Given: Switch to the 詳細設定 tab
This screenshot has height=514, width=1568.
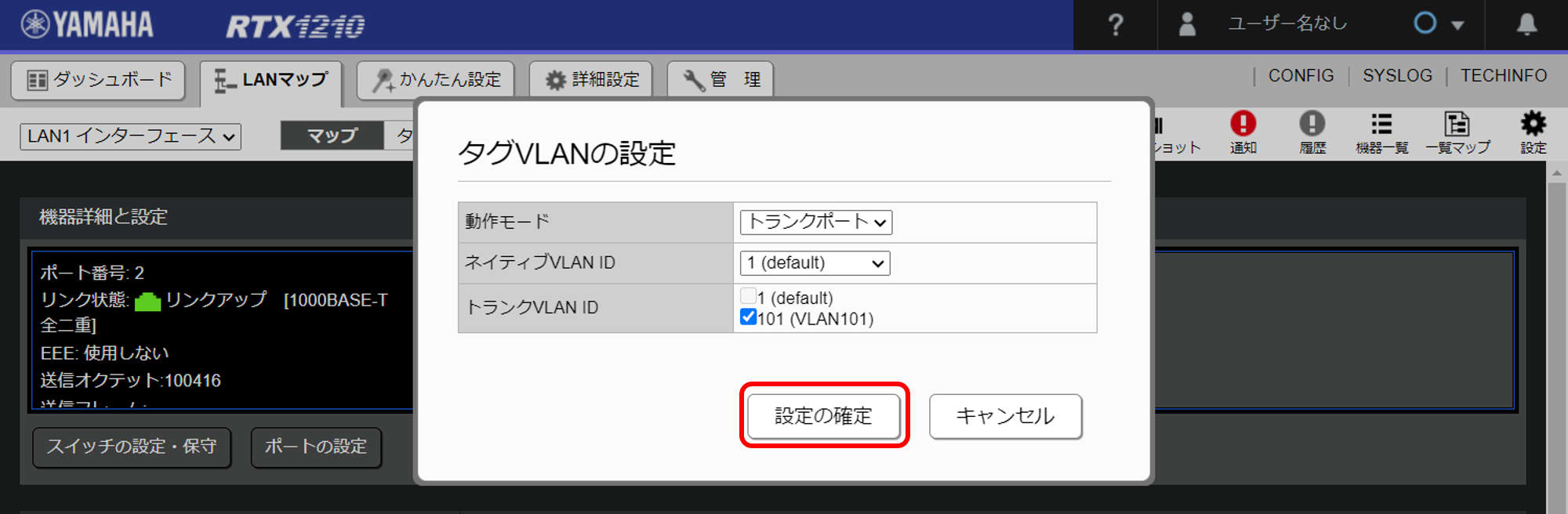Looking at the screenshot, I should tap(591, 80).
